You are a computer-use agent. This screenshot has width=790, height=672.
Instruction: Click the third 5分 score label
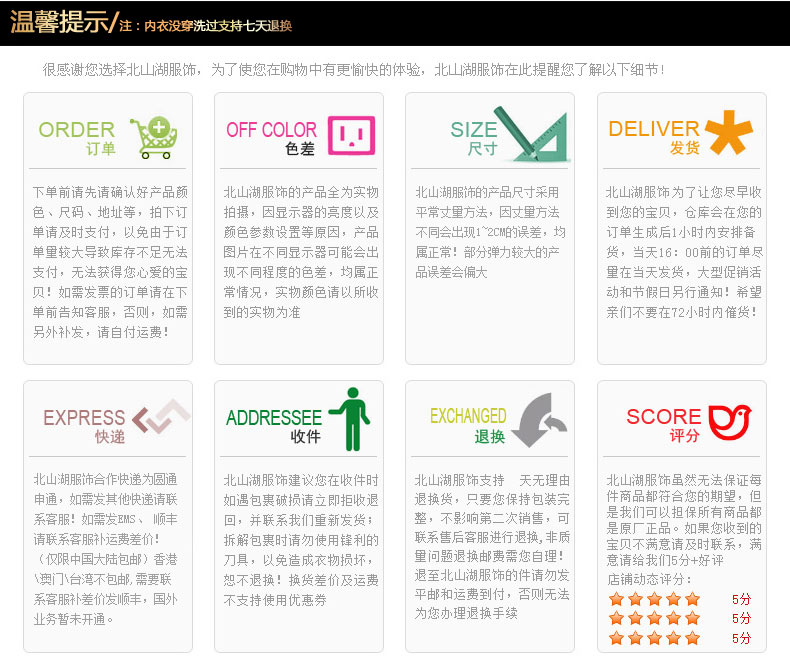[742, 639]
